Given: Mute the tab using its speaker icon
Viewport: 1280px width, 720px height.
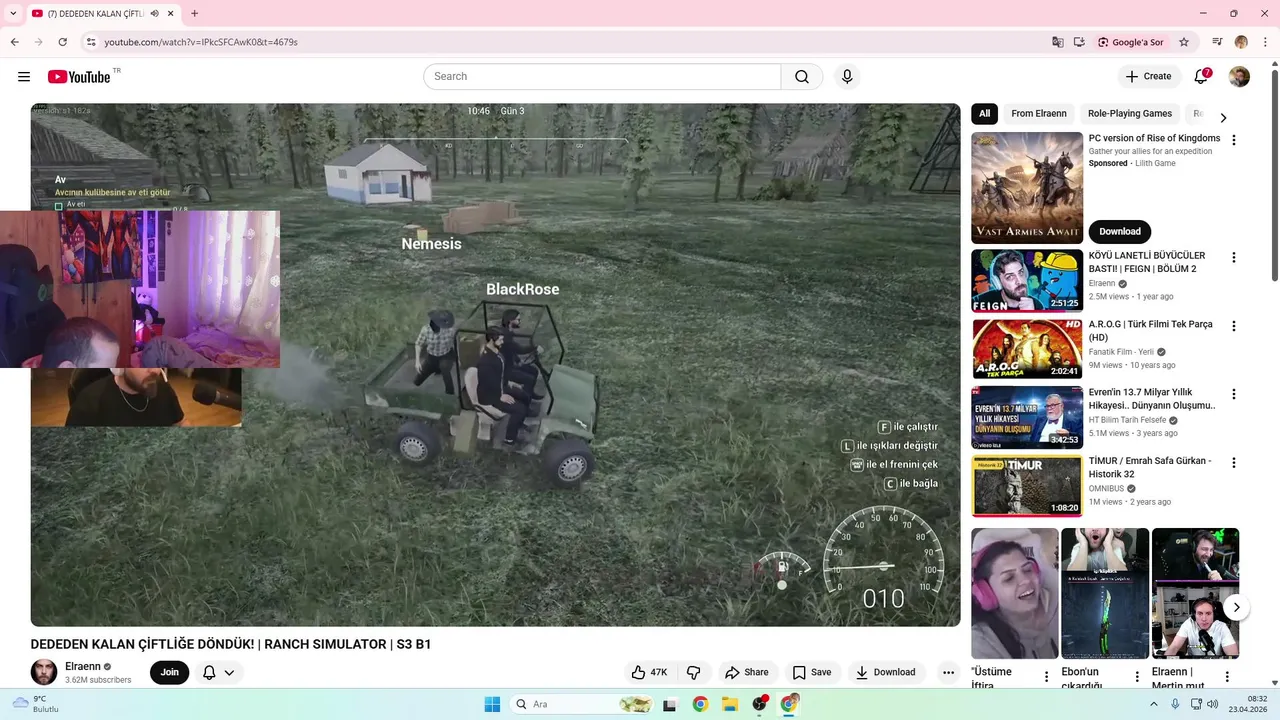Looking at the screenshot, I should click(x=155, y=13).
